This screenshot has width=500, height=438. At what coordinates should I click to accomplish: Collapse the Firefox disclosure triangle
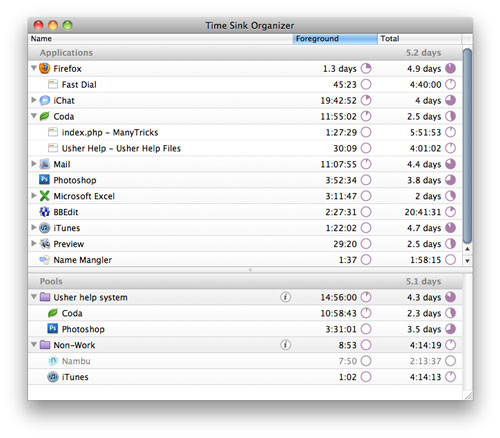point(34,68)
